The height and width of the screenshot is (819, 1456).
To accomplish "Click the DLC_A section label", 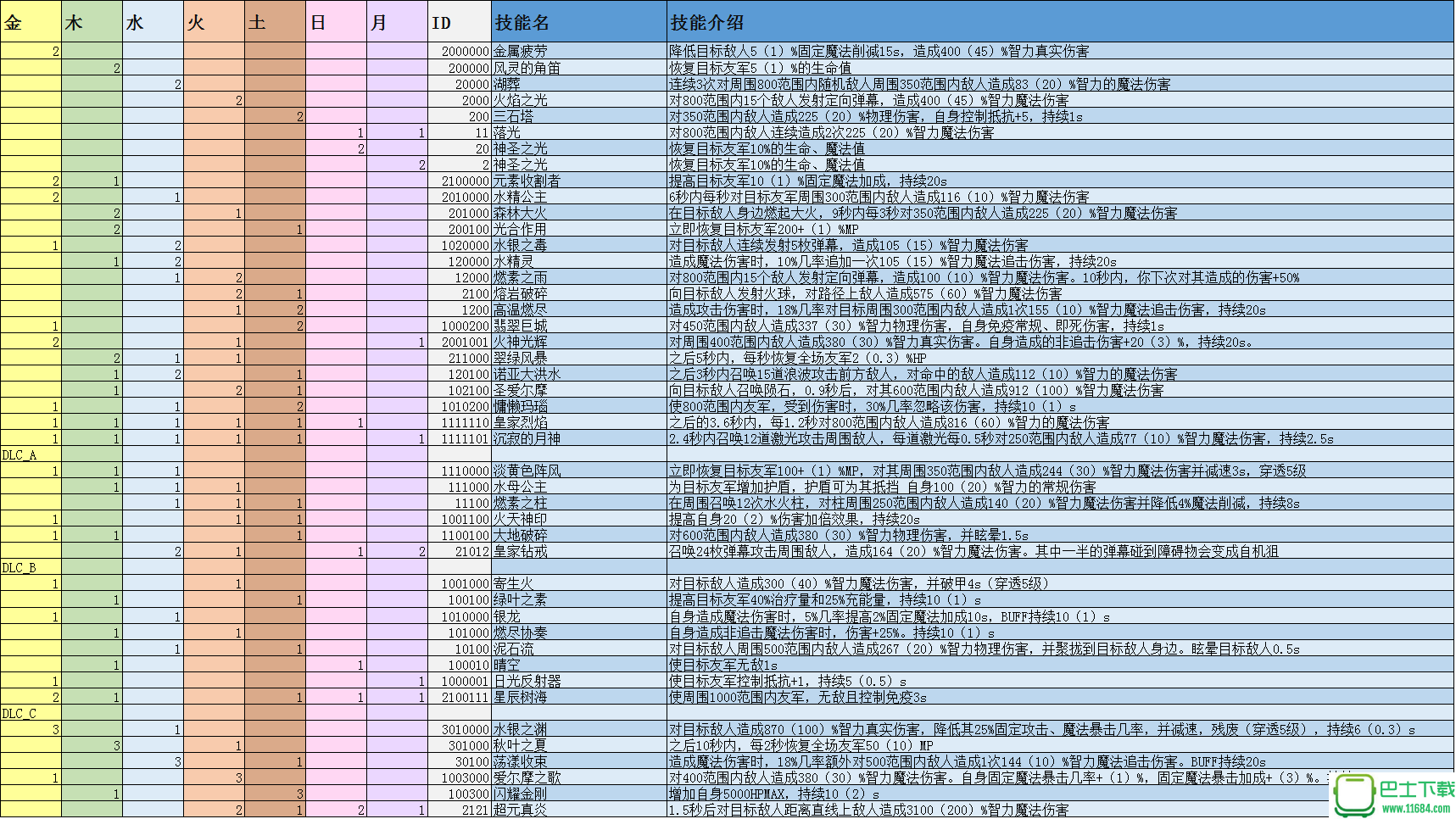I will [31, 454].
